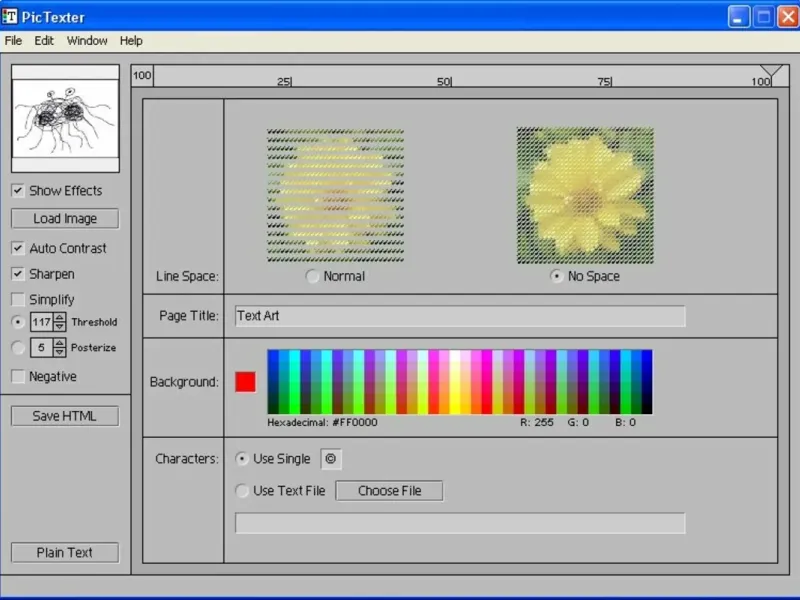
Task: Increase the Threshold value with up arrow
Action: click(x=60, y=318)
